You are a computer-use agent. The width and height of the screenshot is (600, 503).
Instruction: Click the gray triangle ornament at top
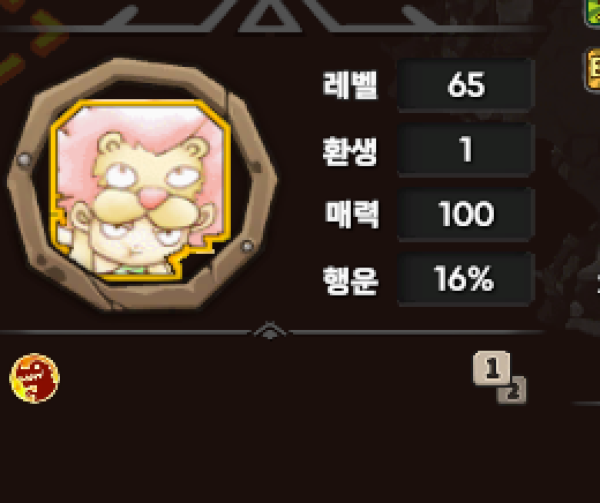pyautogui.click(x=269, y=16)
